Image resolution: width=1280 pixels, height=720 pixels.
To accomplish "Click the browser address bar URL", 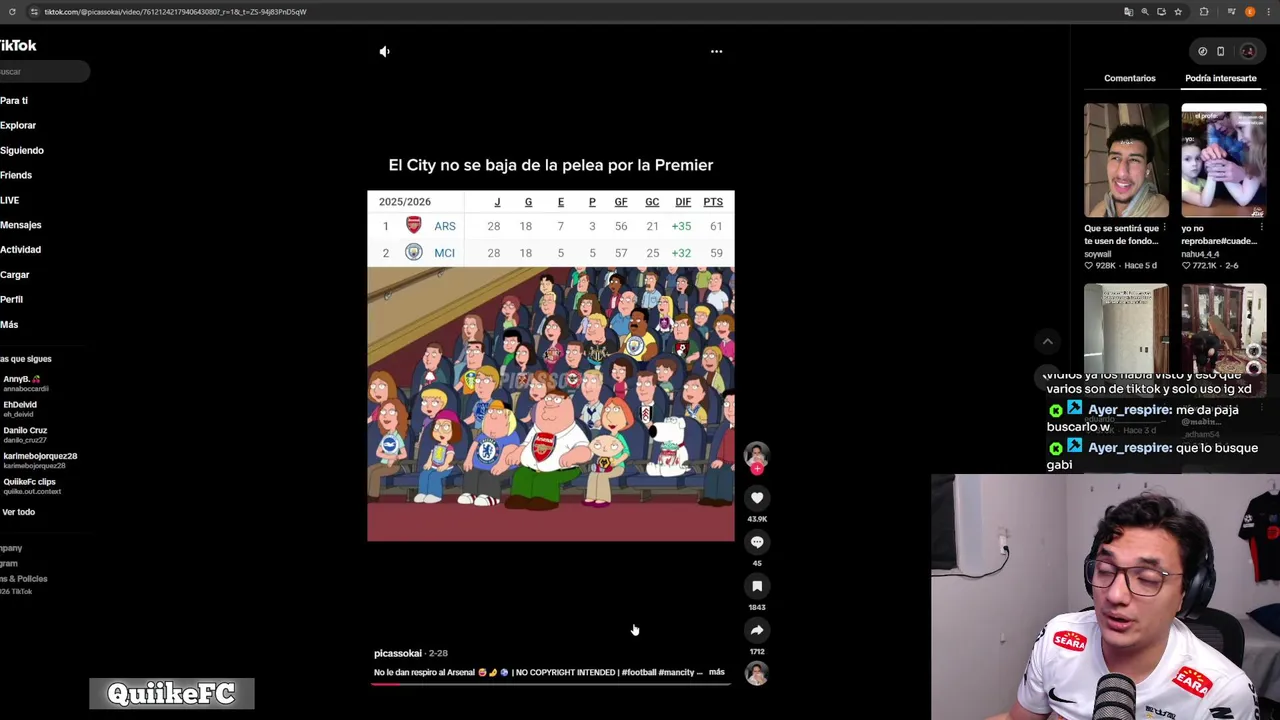I will 175,12.
